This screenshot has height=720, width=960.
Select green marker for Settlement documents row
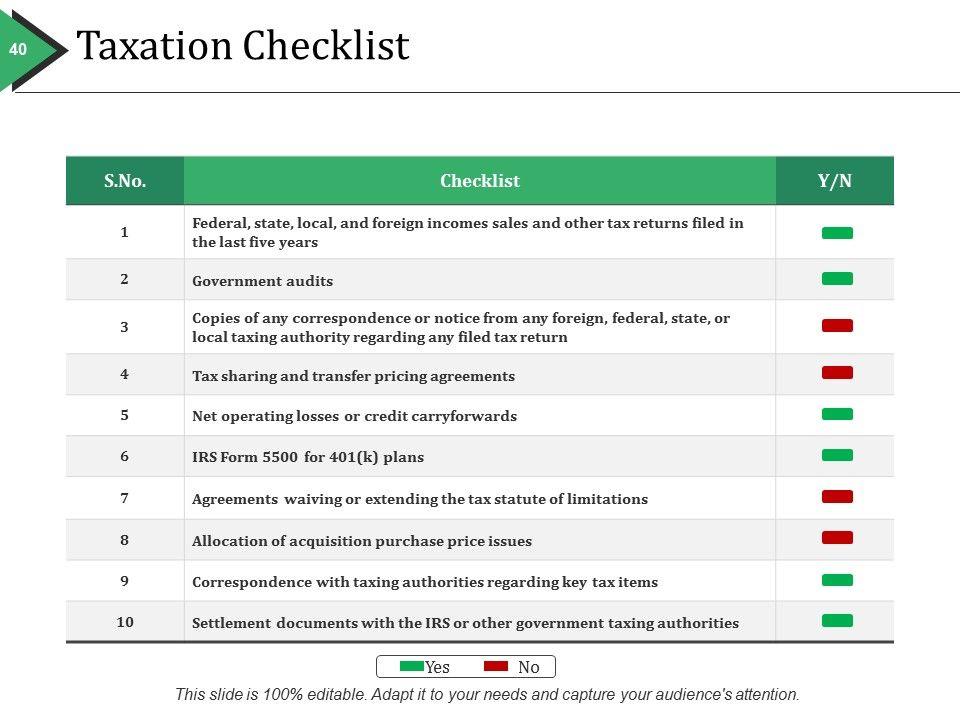tap(837, 621)
